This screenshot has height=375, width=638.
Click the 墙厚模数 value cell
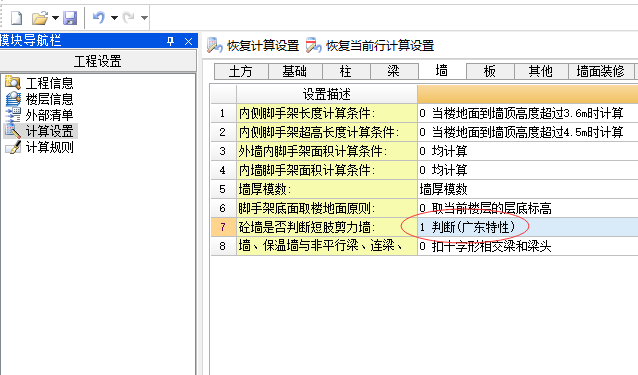528,189
